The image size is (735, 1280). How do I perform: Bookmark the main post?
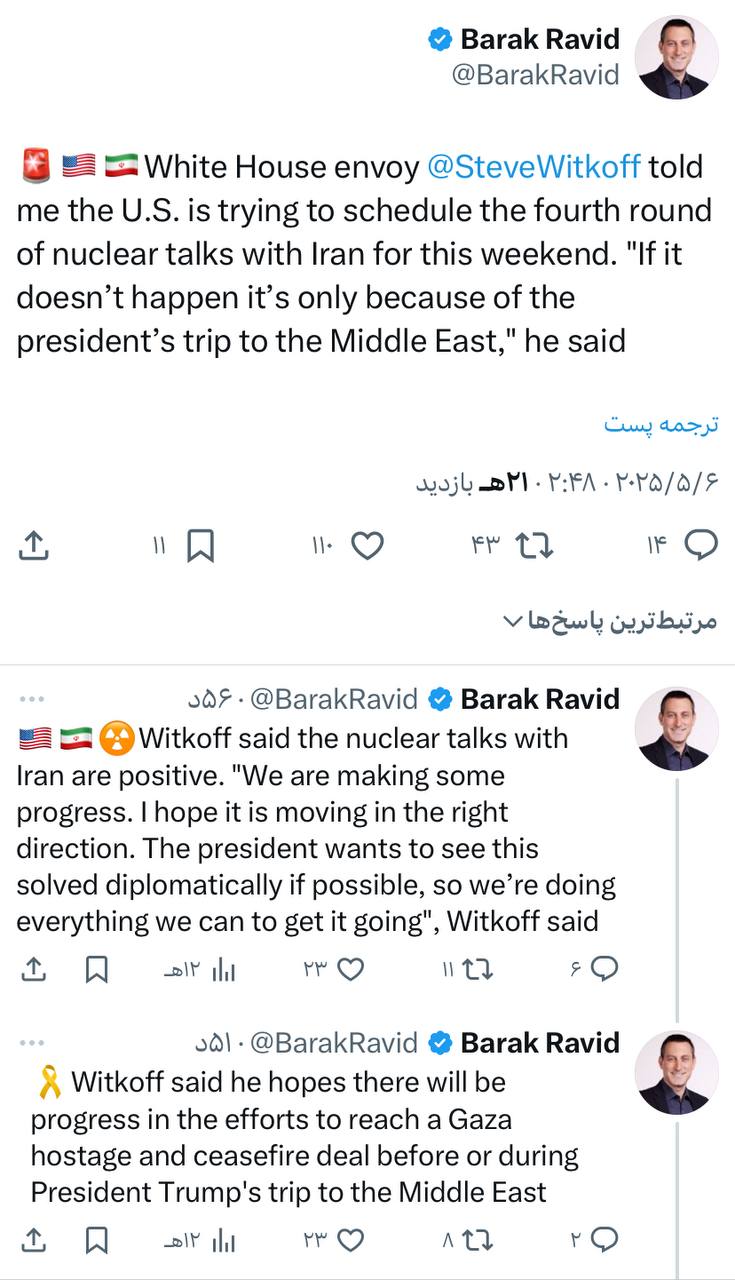click(201, 545)
